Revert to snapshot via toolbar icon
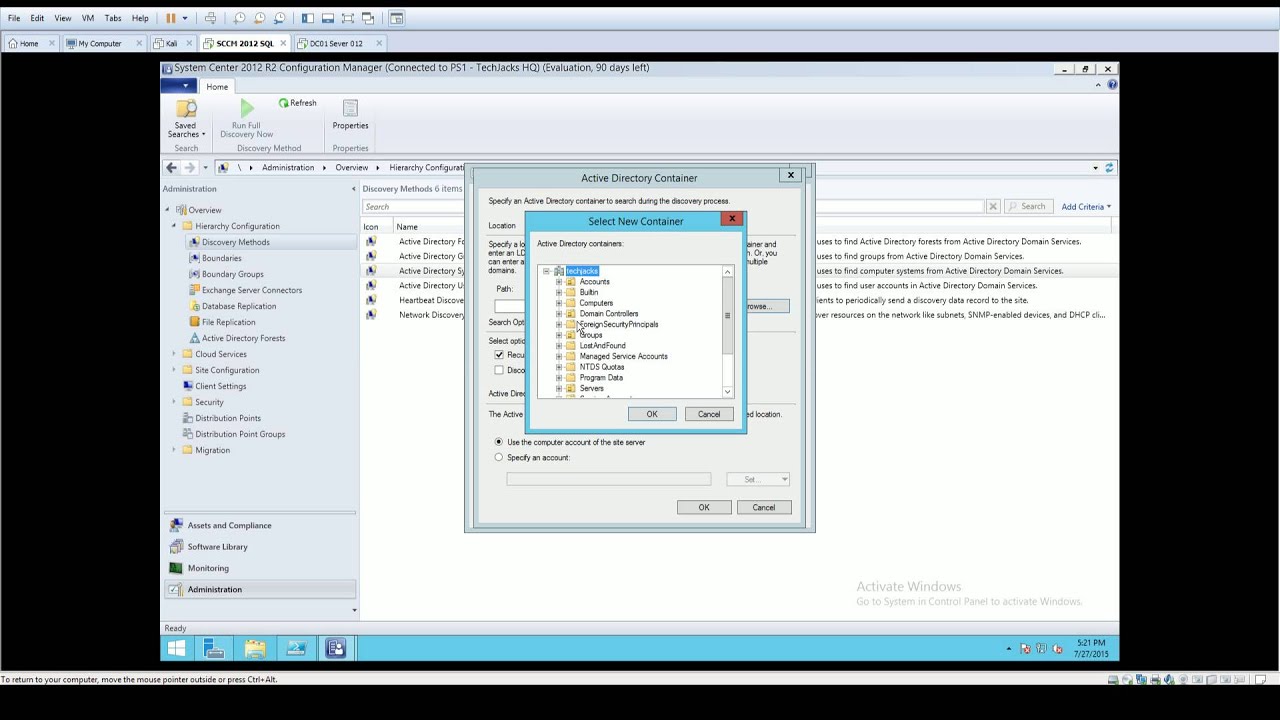Screen dimensions: 1280x720 [260, 18]
